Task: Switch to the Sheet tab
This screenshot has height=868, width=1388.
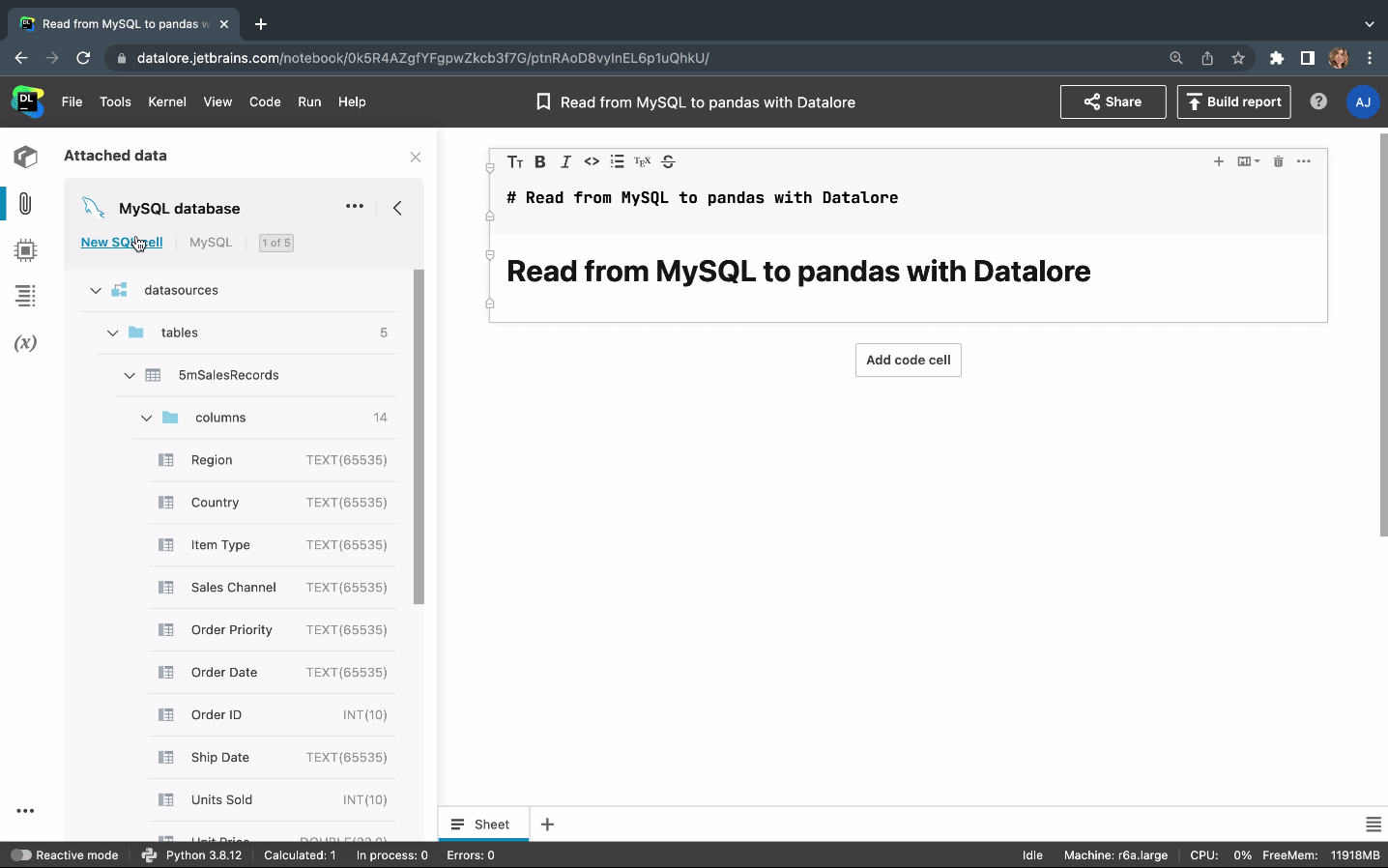Action: (x=482, y=825)
